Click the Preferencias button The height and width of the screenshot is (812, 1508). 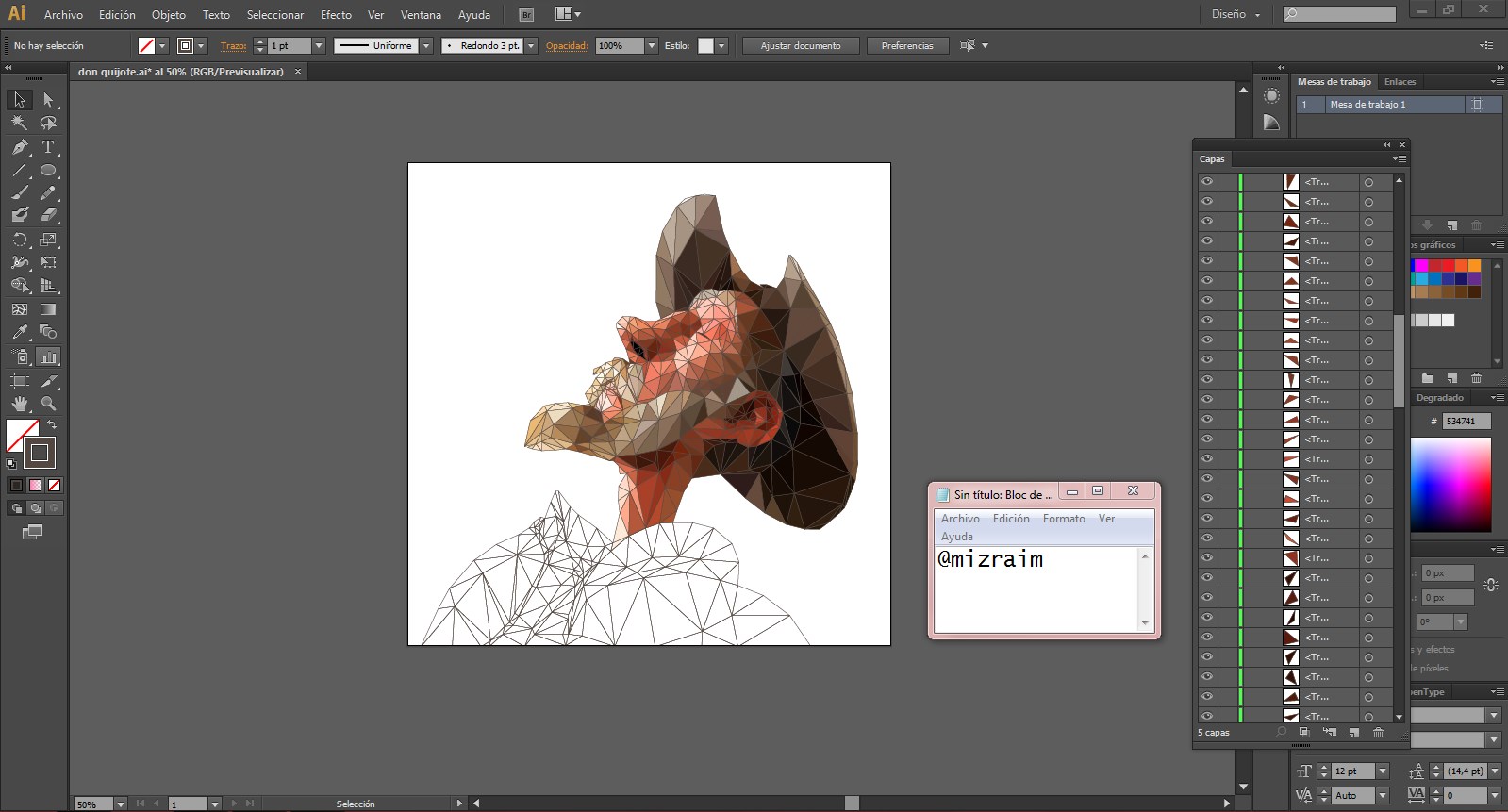tap(907, 46)
